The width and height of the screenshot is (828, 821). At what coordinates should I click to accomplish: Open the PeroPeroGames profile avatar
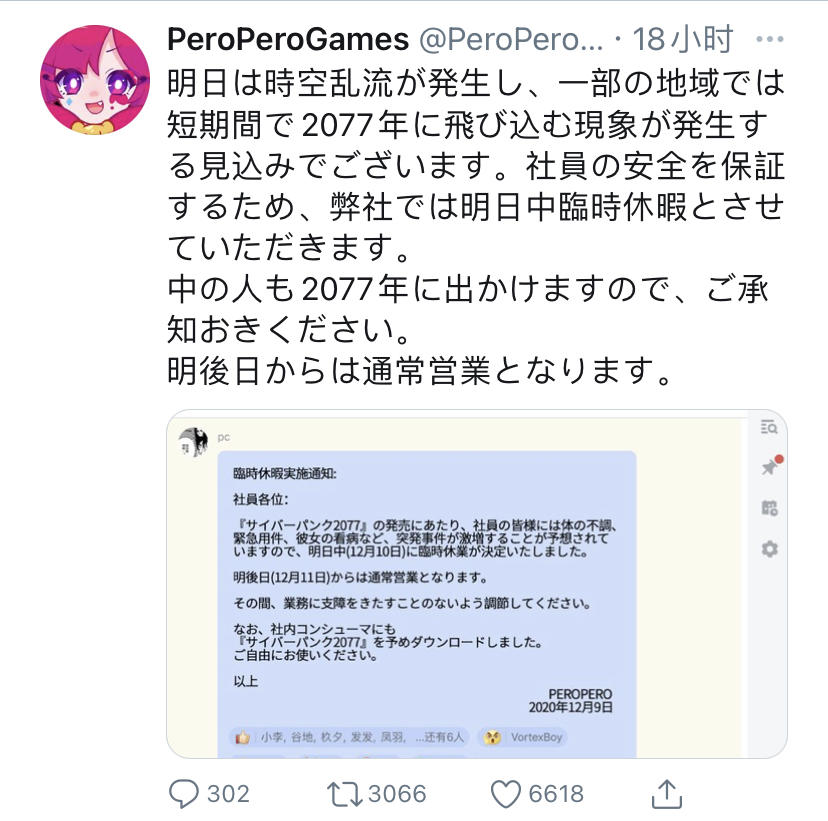click(x=87, y=81)
